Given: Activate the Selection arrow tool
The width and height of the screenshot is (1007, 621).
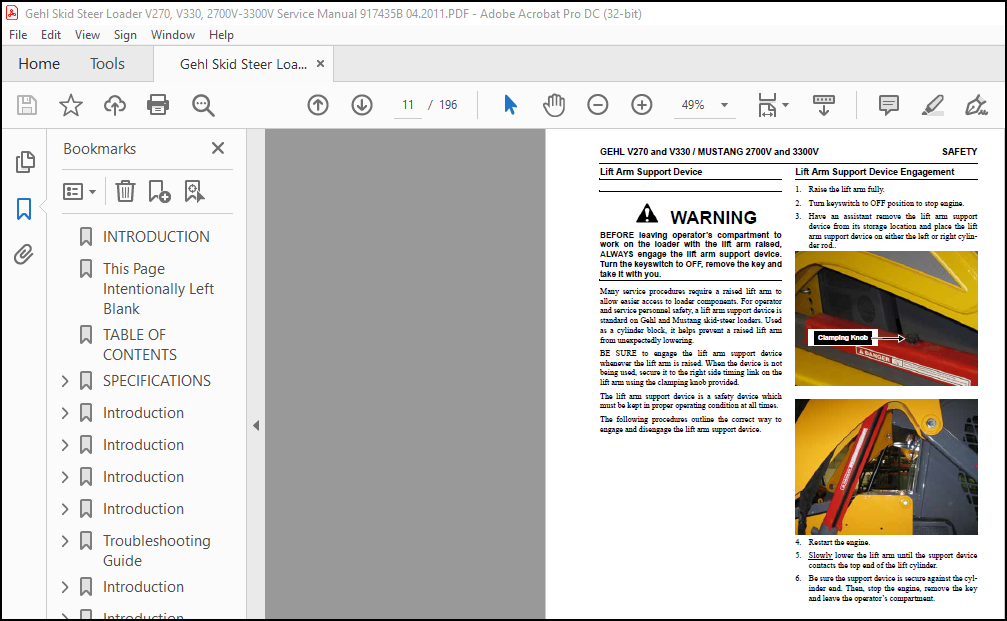Looking at the screenshot, I should pyautogui.click(x=511, y=105).
